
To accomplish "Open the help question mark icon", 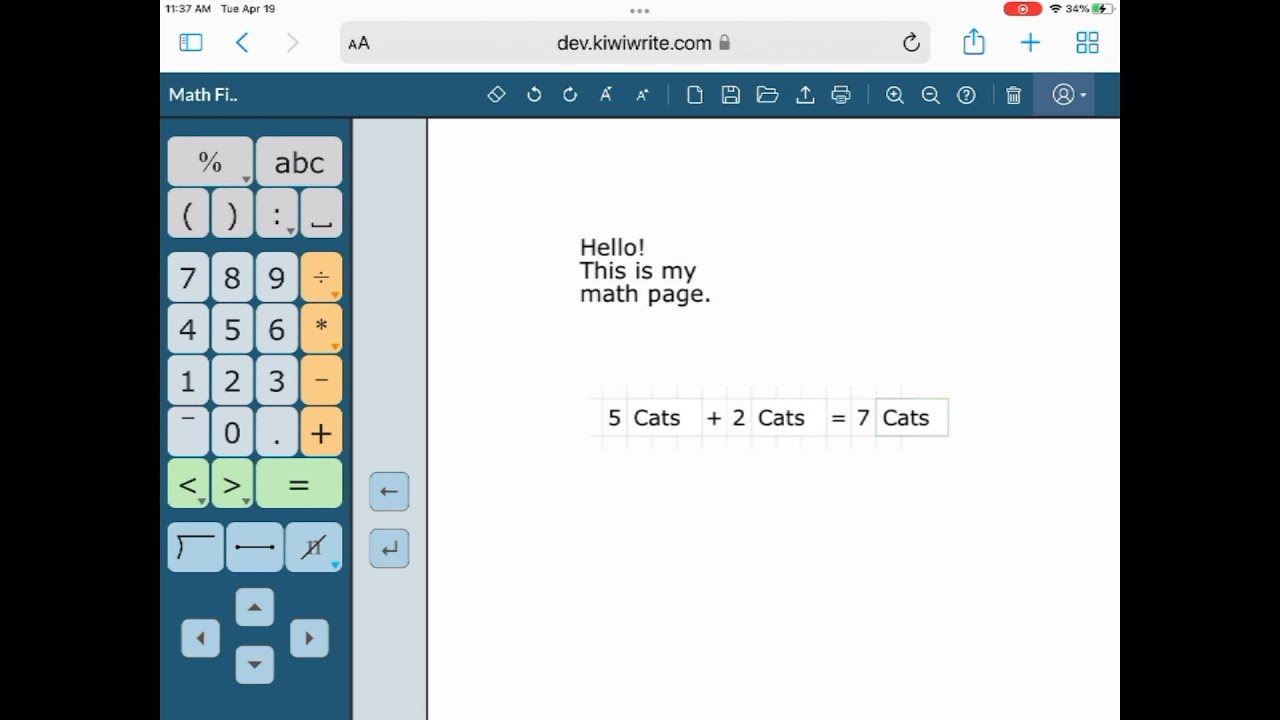I will click(966, 95).
